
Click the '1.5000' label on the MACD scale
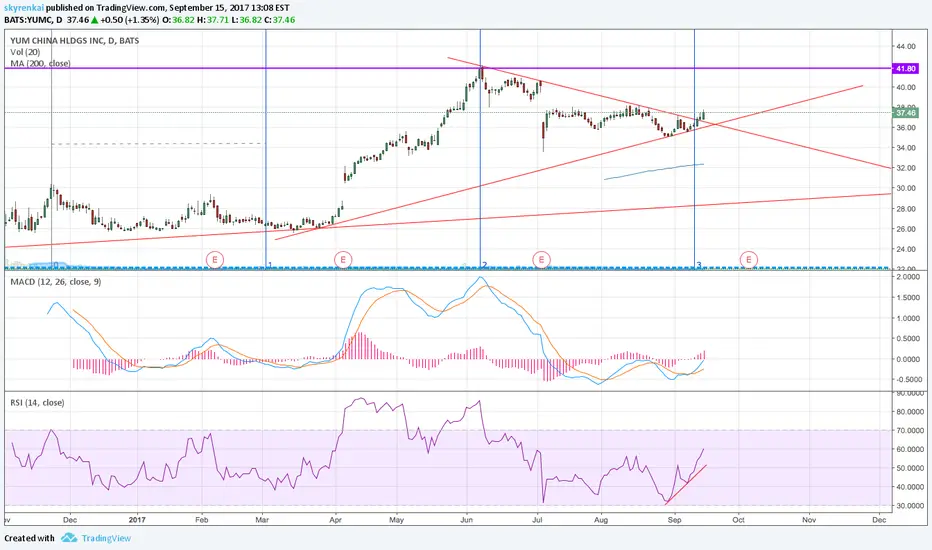[908, 297]
